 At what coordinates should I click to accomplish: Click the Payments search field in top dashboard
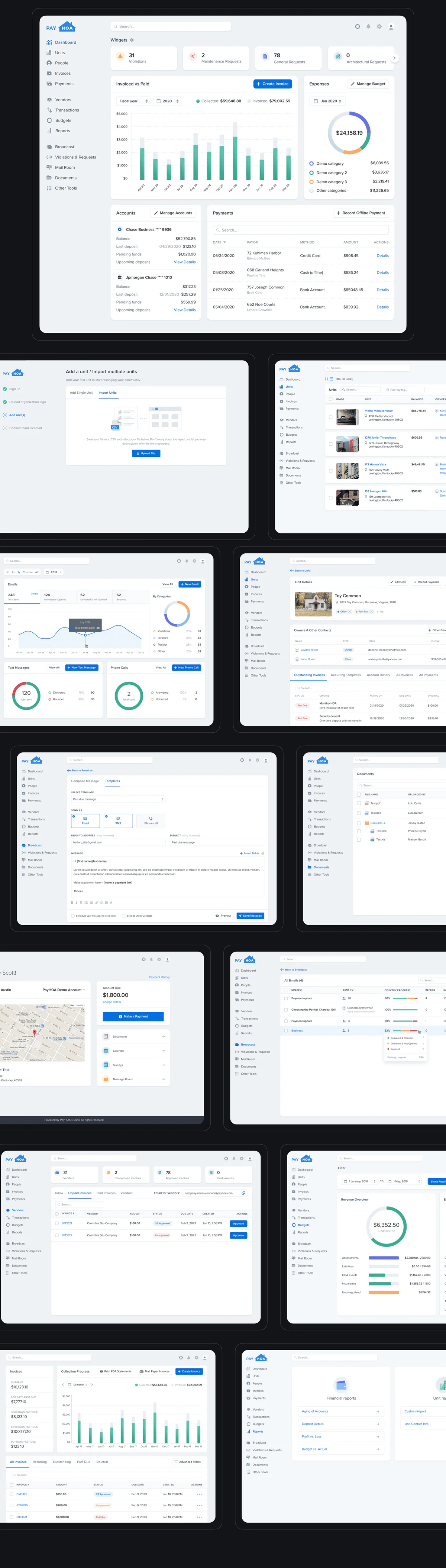(301, 230)
